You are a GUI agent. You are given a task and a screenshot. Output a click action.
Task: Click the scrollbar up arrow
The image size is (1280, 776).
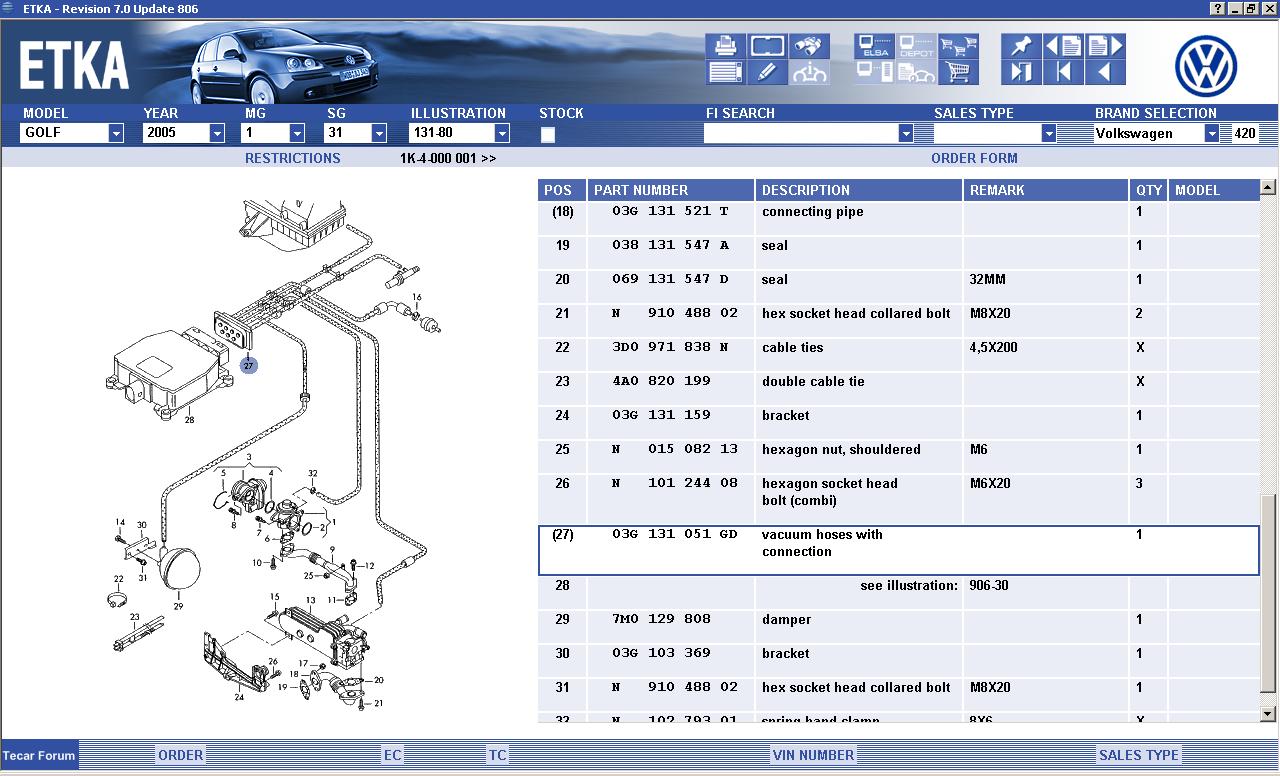1268,187
